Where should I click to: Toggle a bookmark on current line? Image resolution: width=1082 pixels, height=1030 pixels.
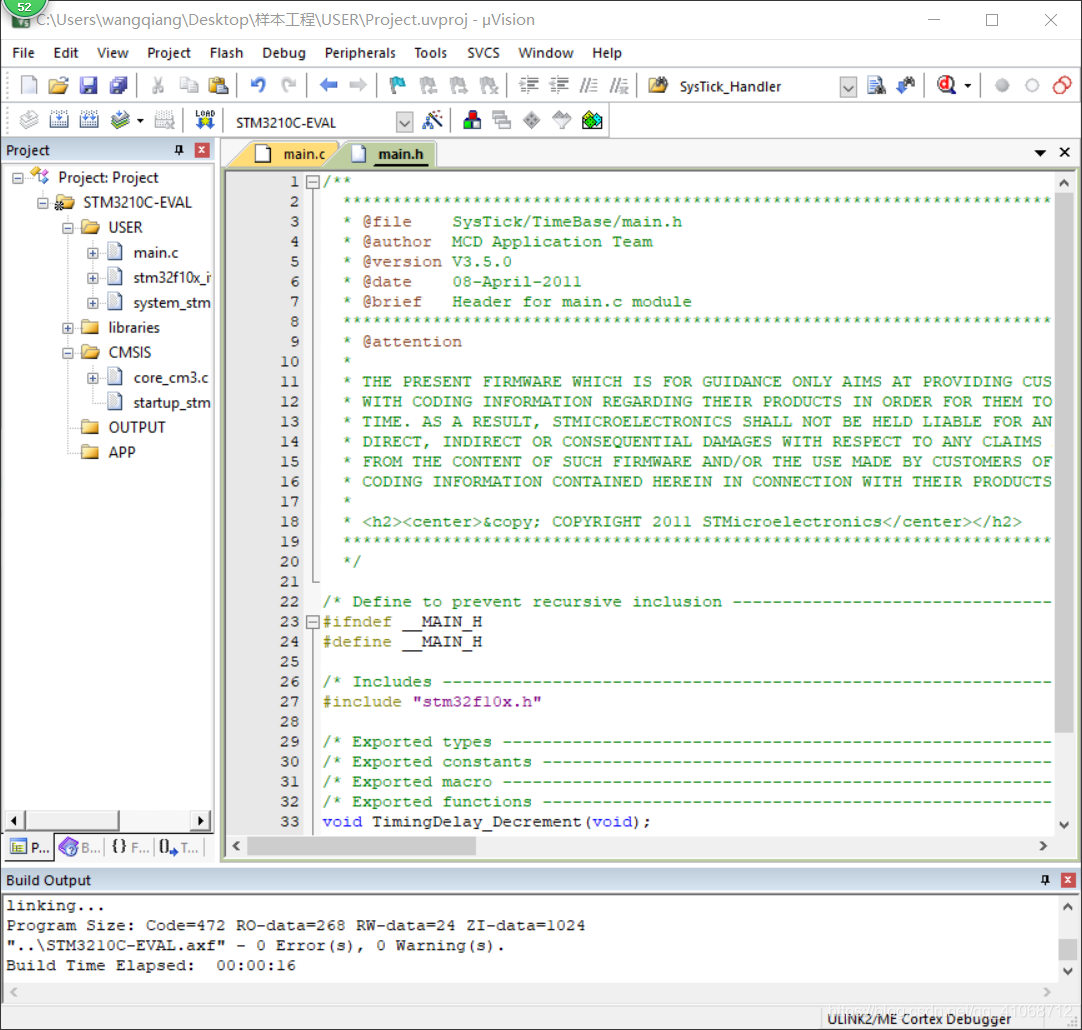click(x=397, y=86)
